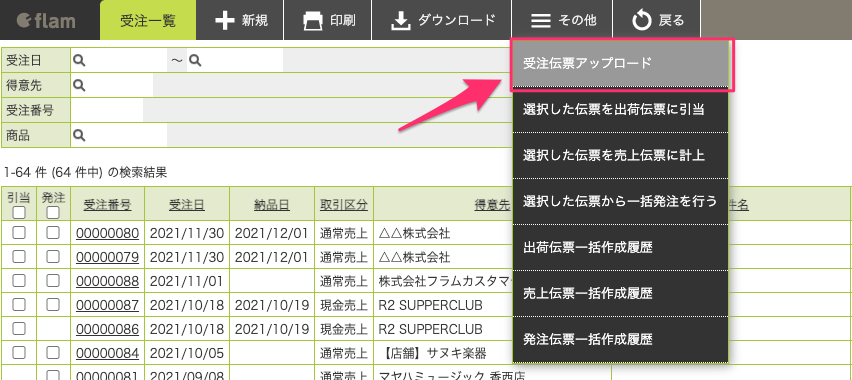Check 引当 box for order 00000079
852x380 pixels.
point(19,256)
